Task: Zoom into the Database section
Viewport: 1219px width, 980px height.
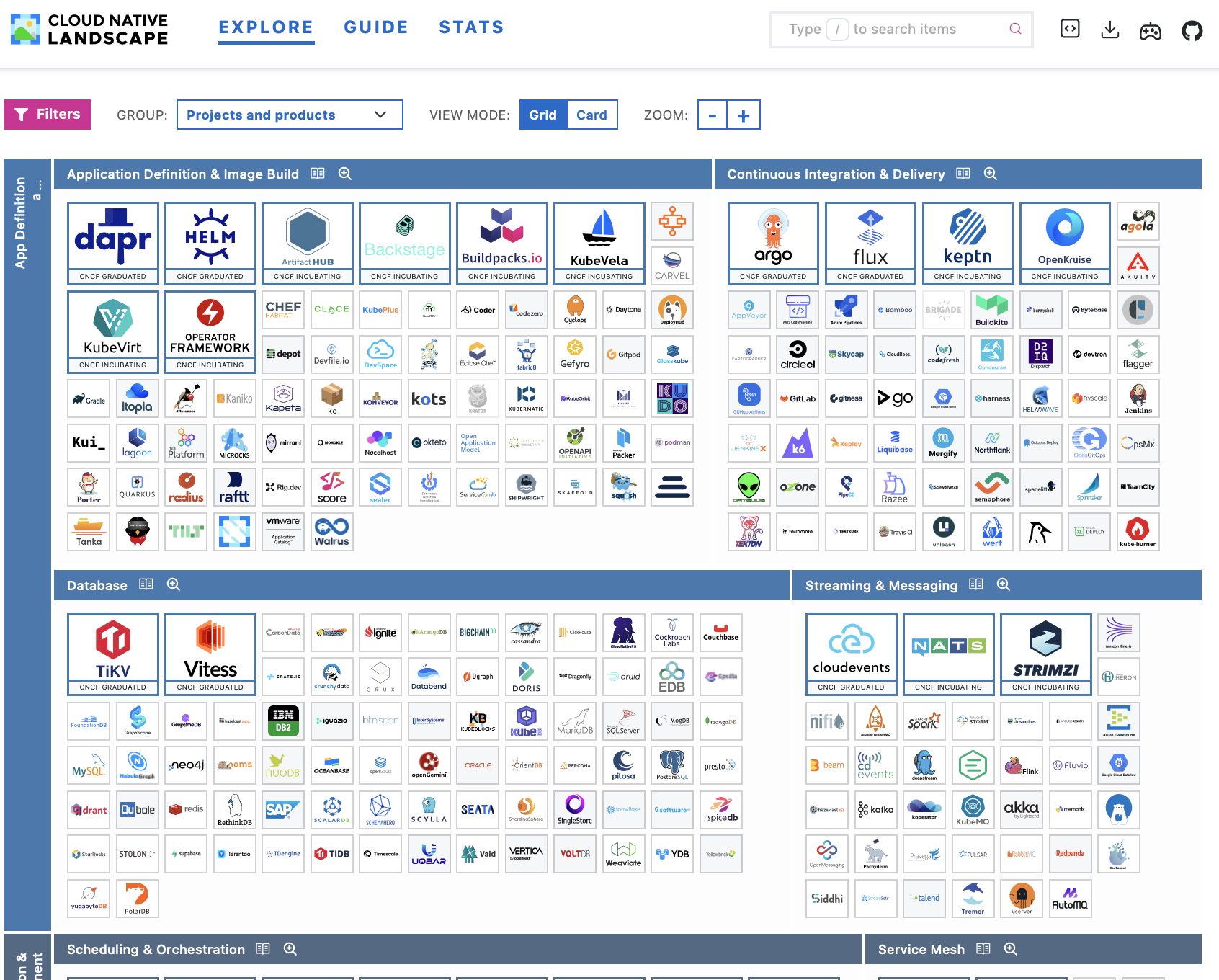Action: click(174, 584)
